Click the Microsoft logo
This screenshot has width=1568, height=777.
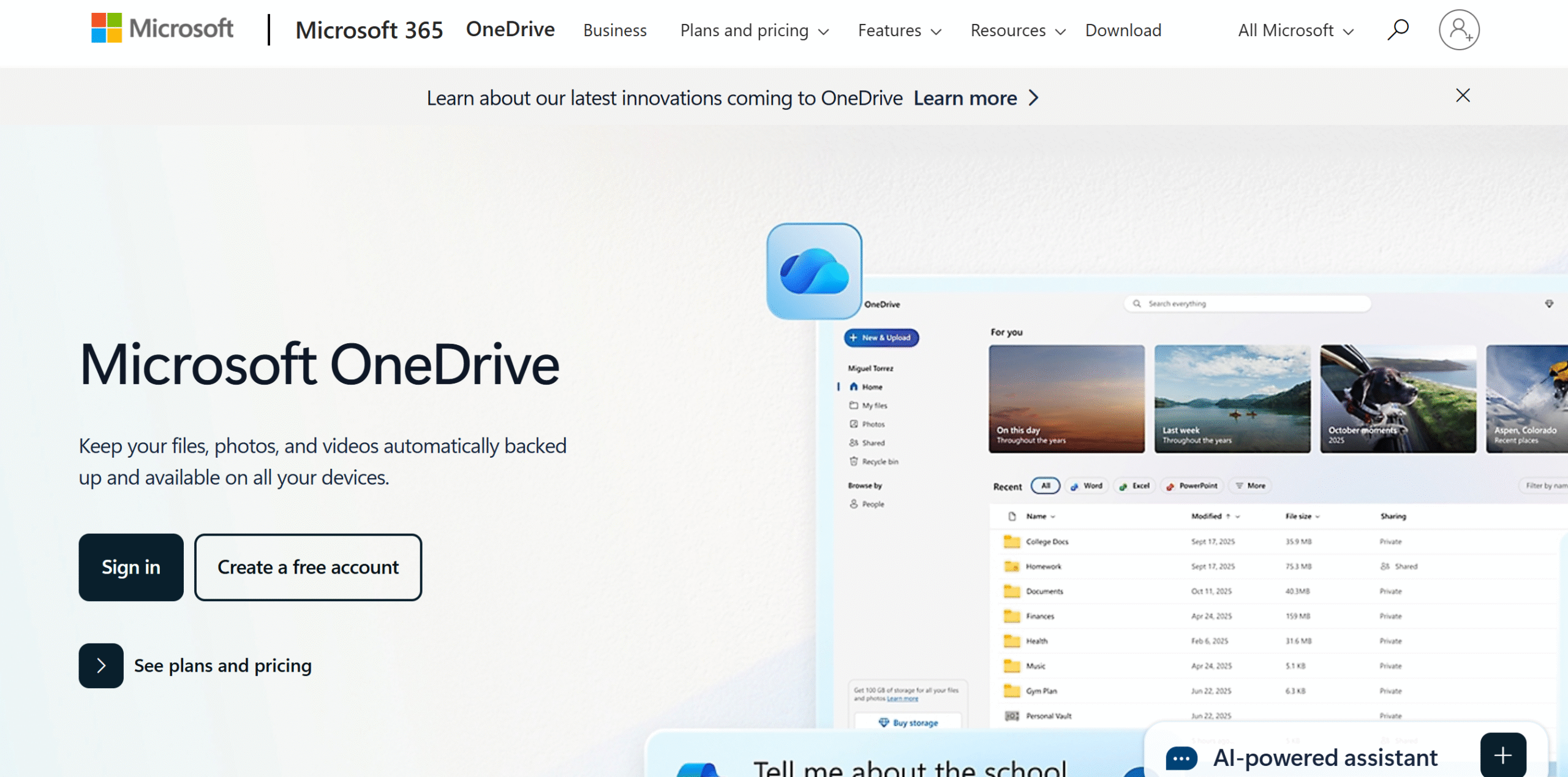coord(162,29)
